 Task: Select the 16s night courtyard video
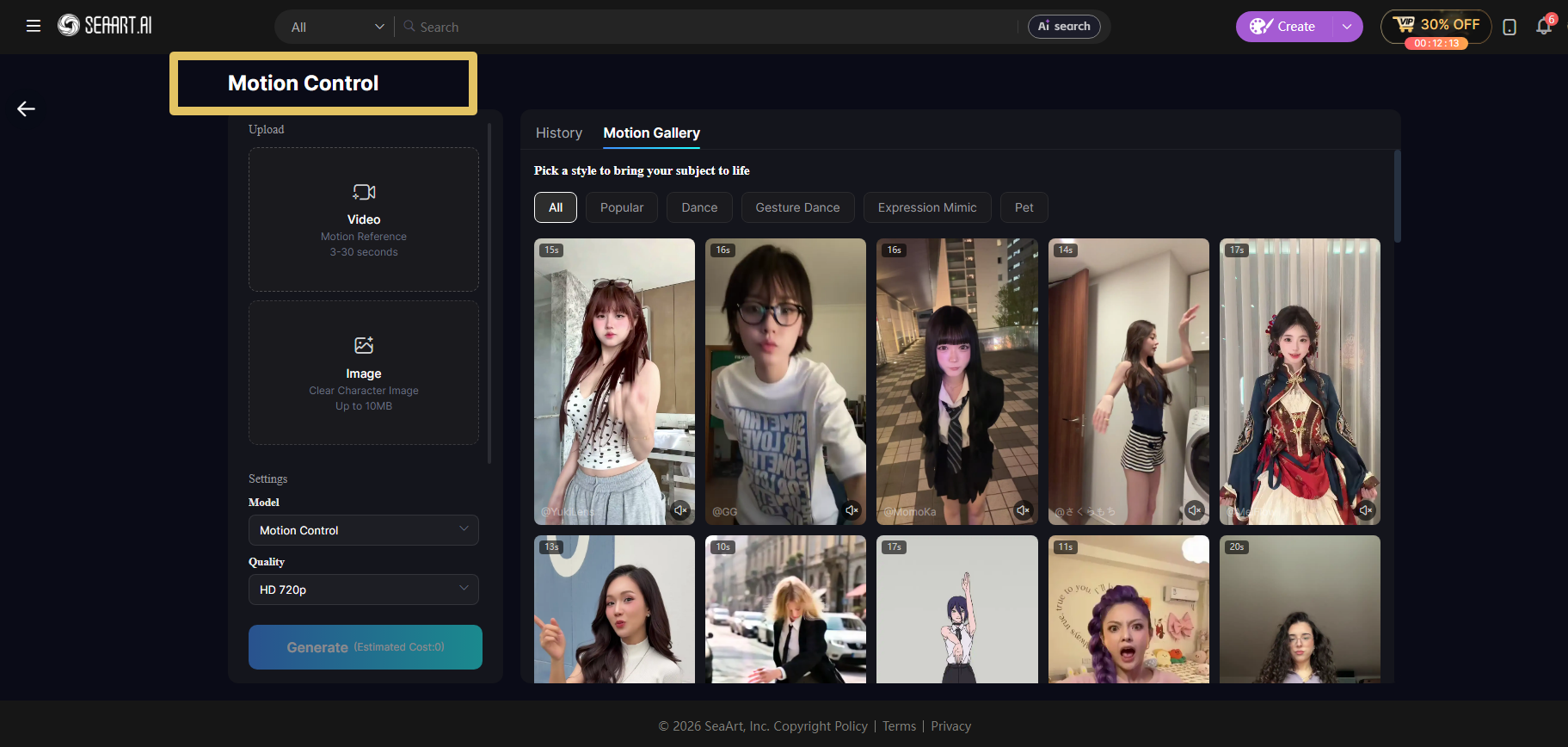click(957, 381)
